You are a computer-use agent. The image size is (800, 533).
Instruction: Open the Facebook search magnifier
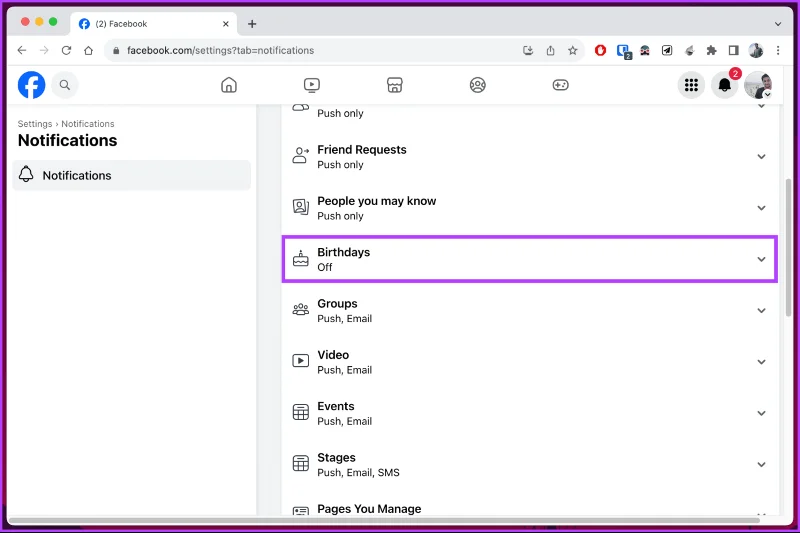coord(65,85)
